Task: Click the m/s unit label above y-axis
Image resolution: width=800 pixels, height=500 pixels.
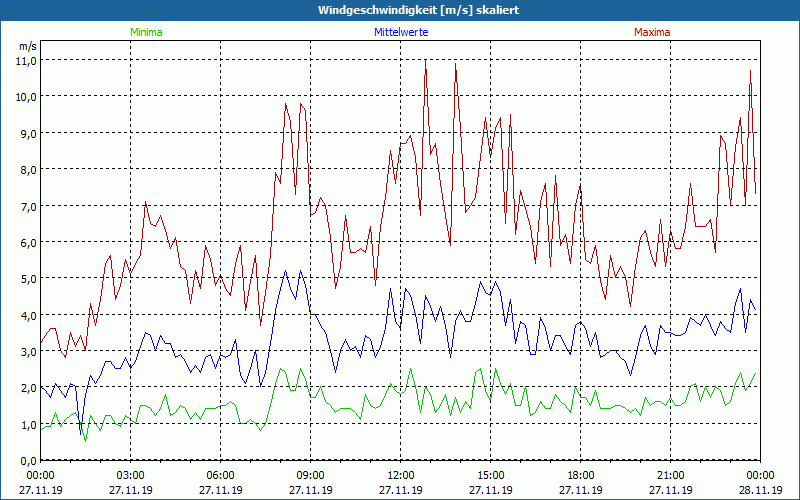Action: point(27,46)
